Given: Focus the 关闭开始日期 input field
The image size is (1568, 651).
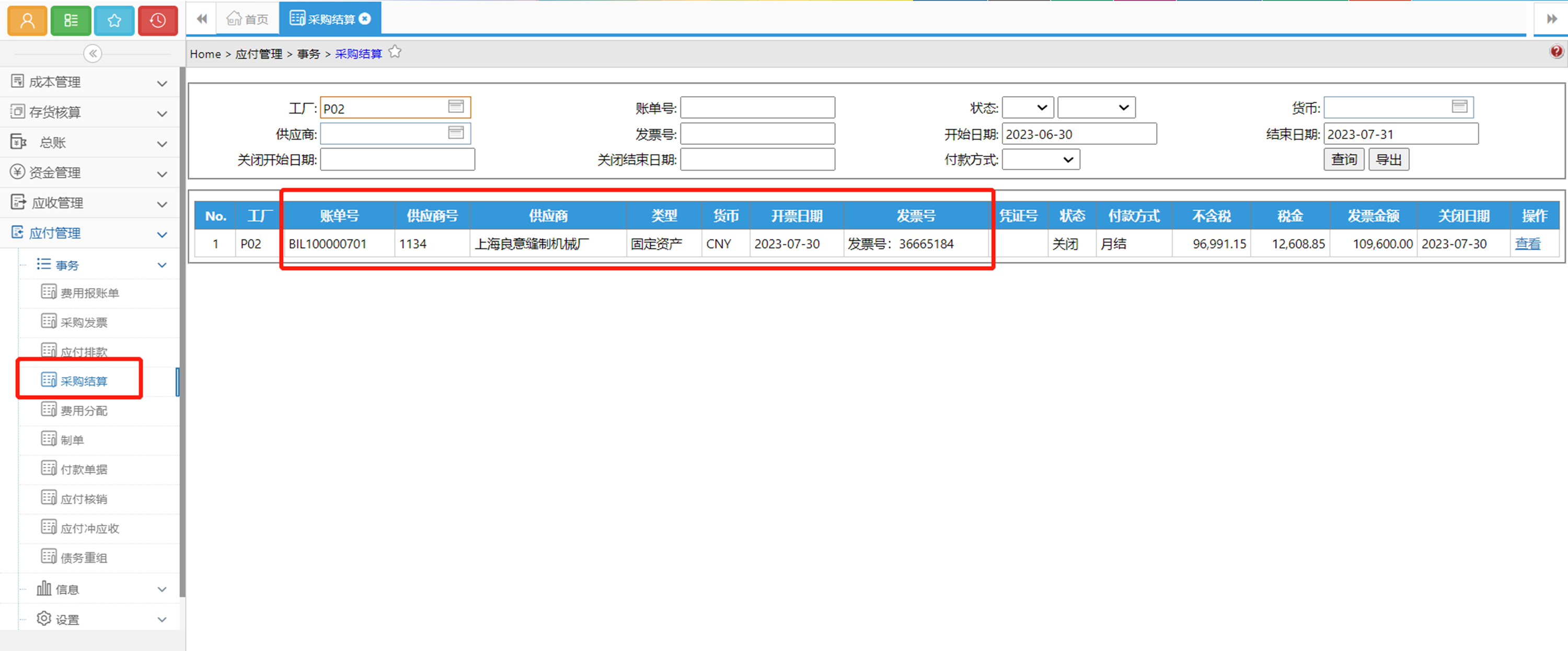Looking at the screenshot, I should pyautogui.click(x=397, y=159).
